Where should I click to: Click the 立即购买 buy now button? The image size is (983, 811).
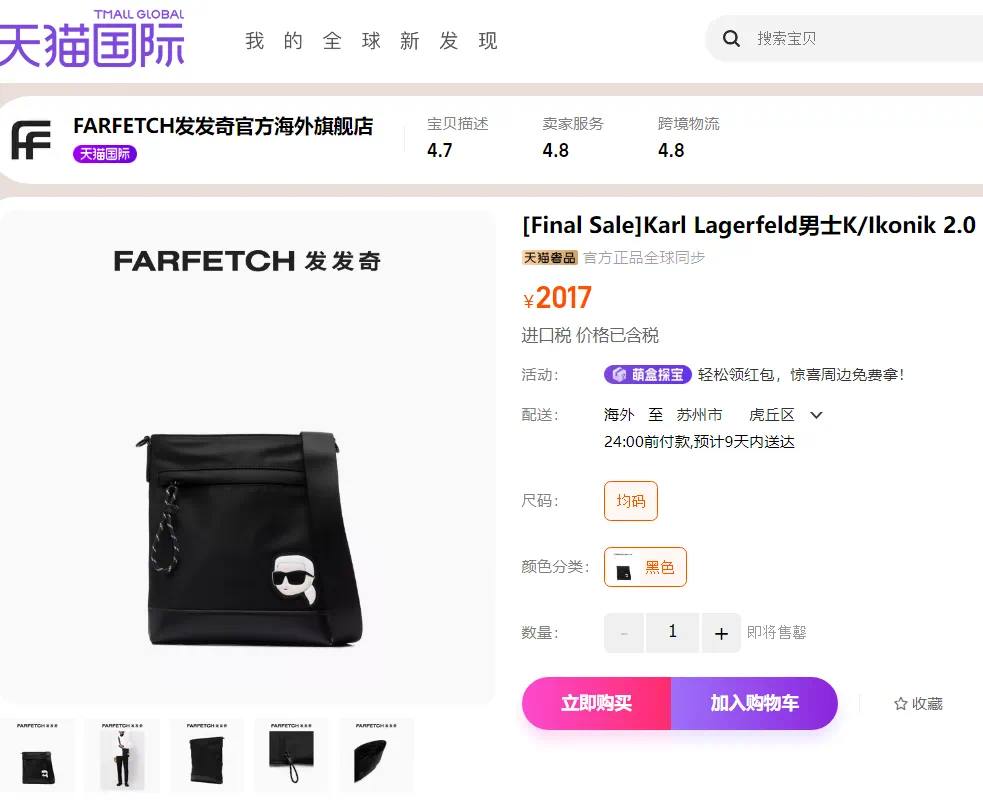tap(596, 703)
